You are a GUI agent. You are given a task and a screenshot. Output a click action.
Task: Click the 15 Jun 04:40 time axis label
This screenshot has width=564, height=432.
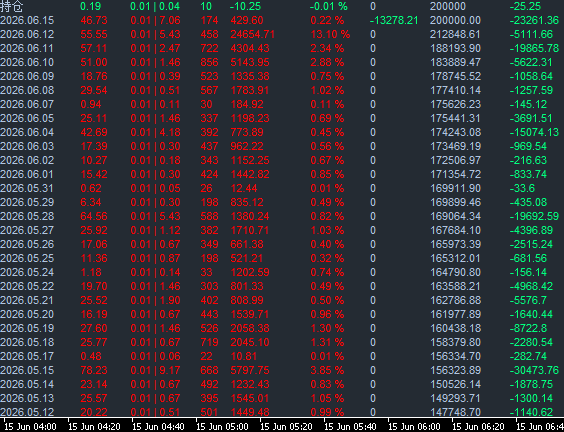(158, 427)
